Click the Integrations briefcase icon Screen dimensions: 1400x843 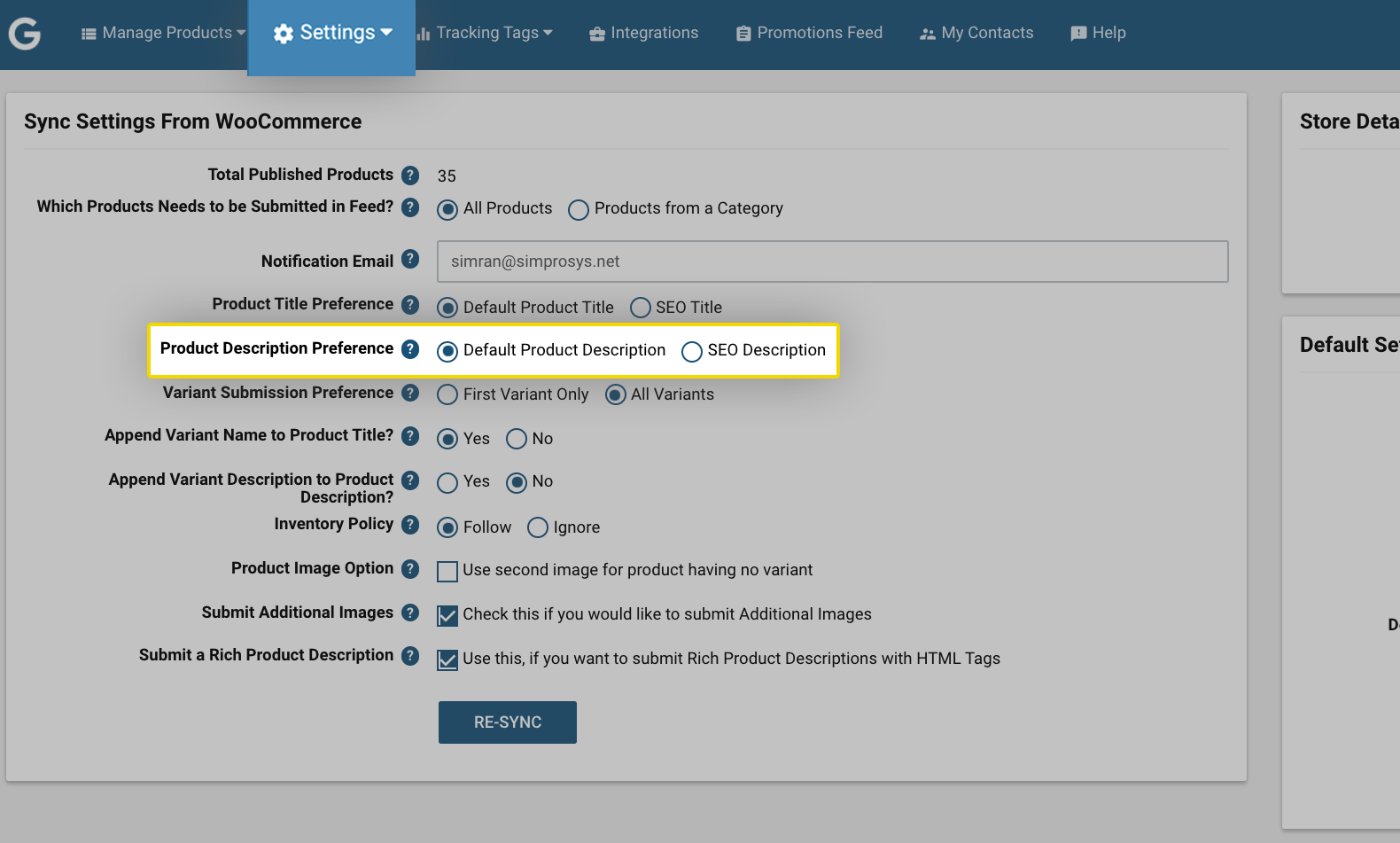[x=597, y=34]
